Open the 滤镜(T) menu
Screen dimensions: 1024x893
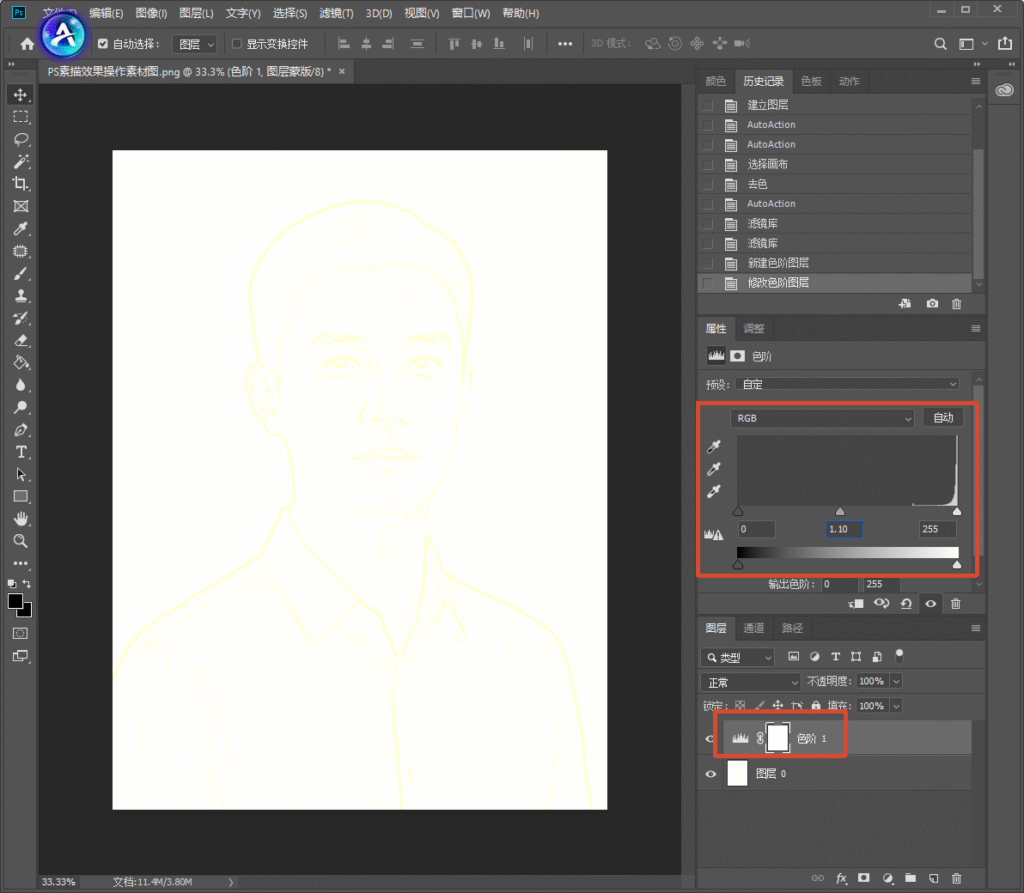(336, 13)
